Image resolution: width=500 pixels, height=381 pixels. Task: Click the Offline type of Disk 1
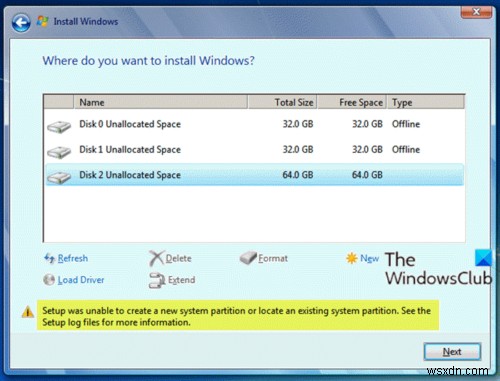click(x=406, y=149)
